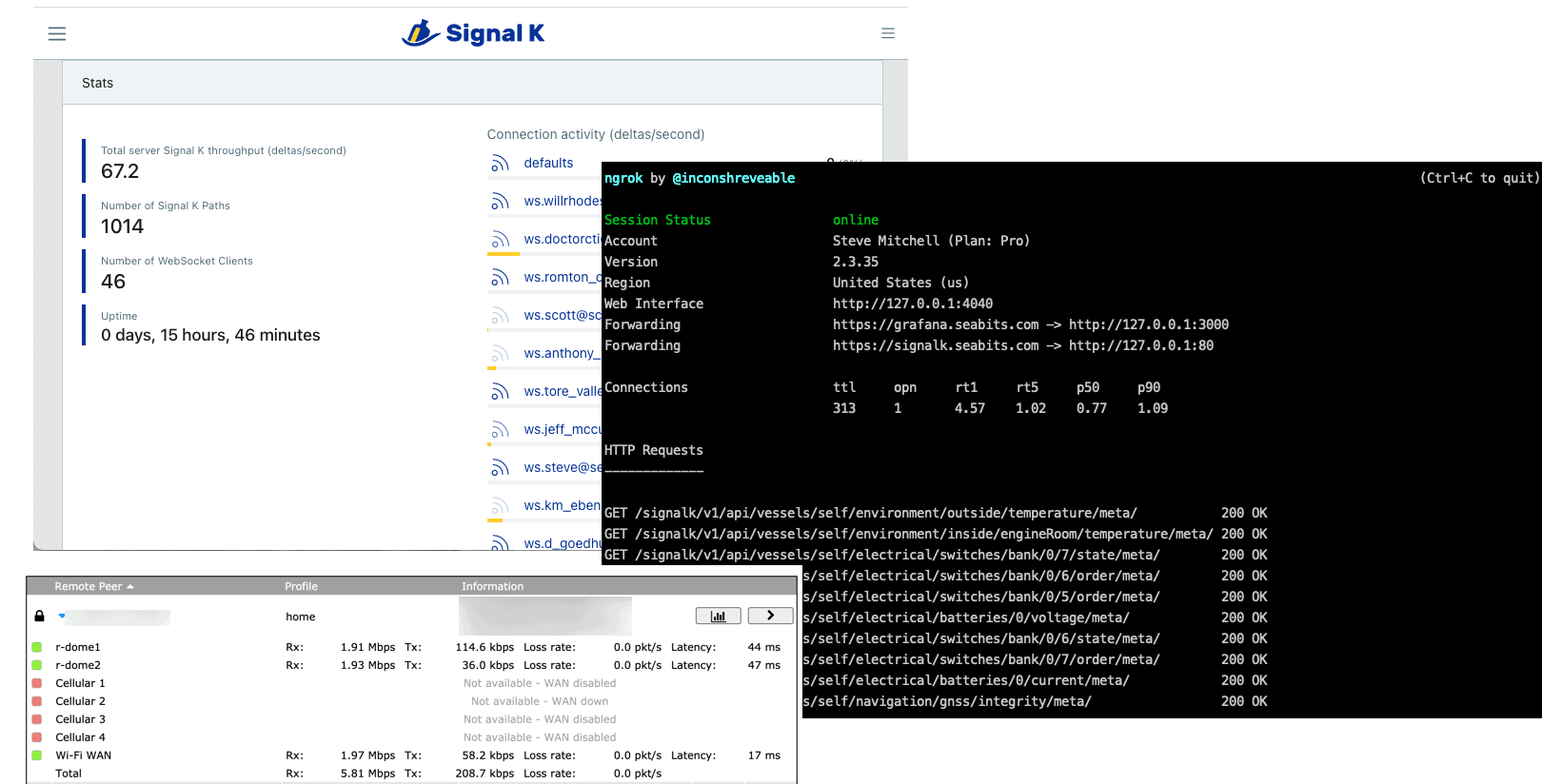The image size is (1542, 784).
Task: Open the defaults connection link
Action: [x=548, y=164]
